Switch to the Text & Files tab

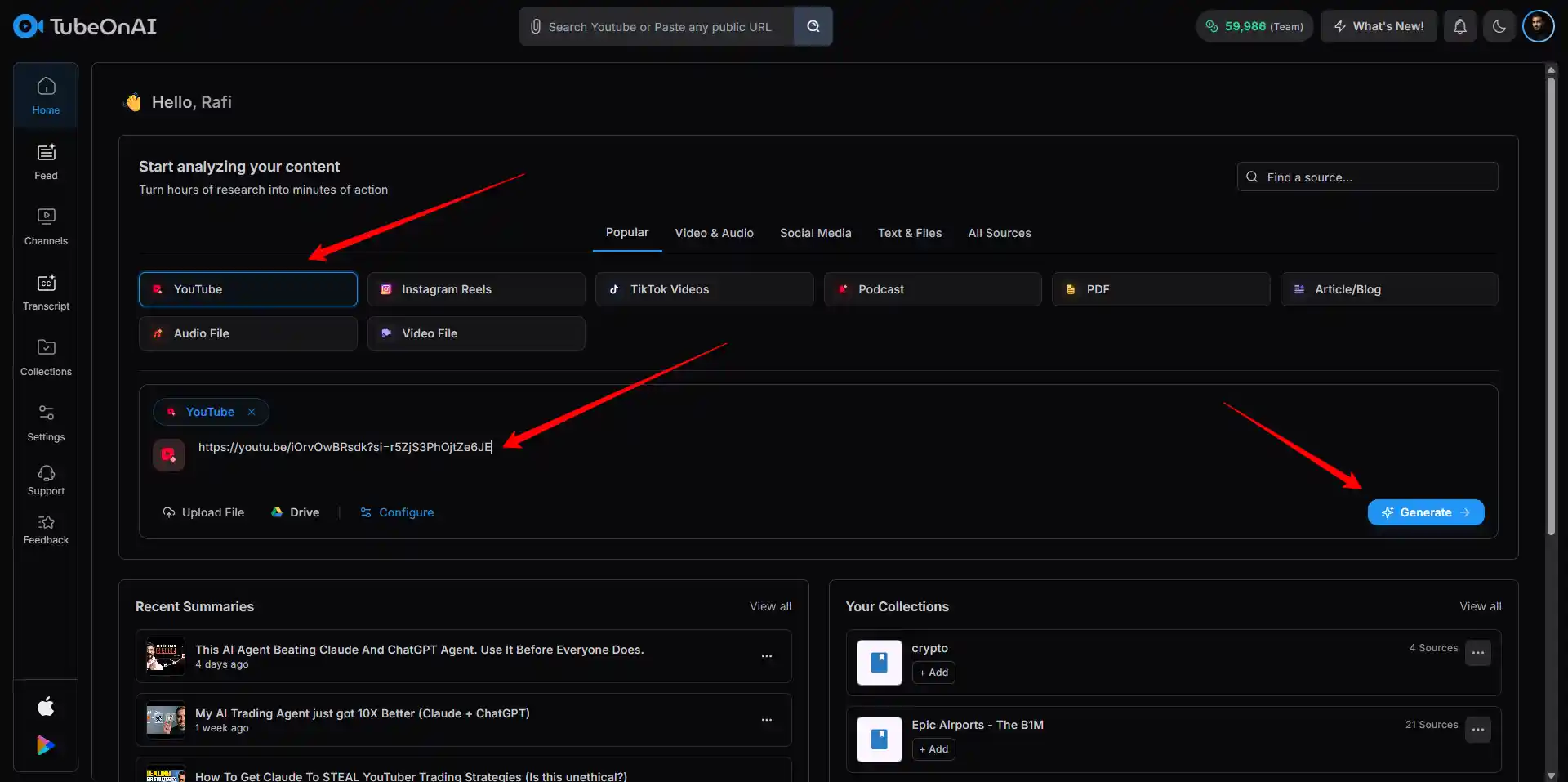pos(910,233)
